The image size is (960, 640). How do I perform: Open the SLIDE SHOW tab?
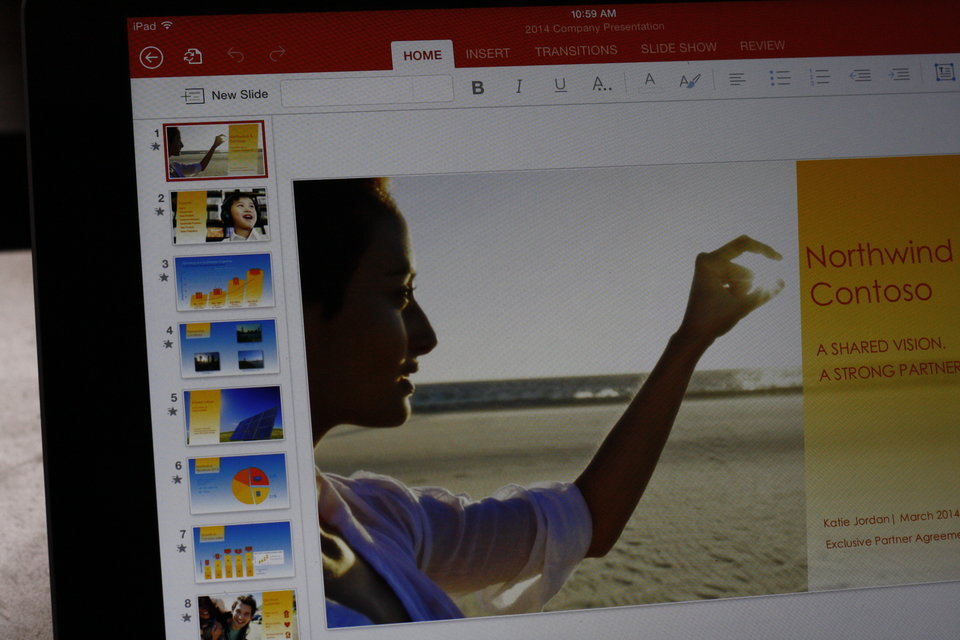678,48
